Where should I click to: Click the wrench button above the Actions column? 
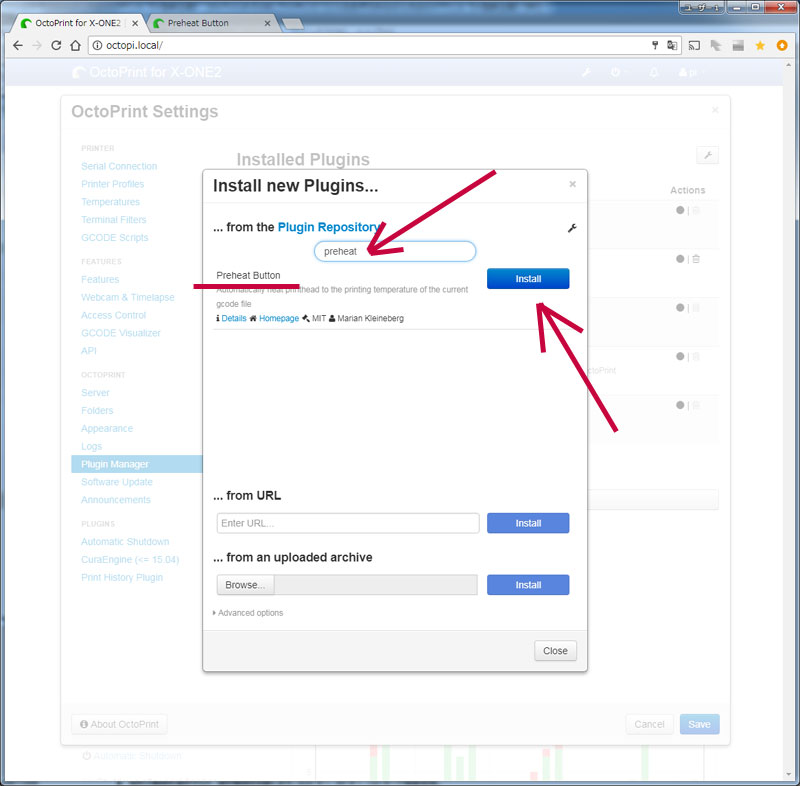(x=708, y=155)
